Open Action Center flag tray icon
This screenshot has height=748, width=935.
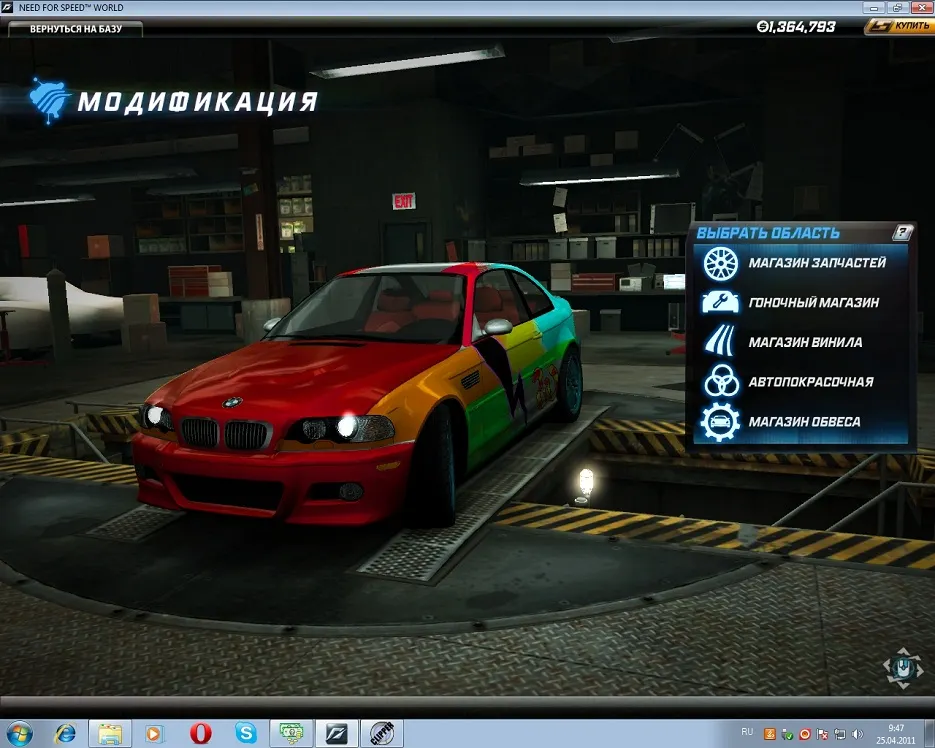(822, 734)
